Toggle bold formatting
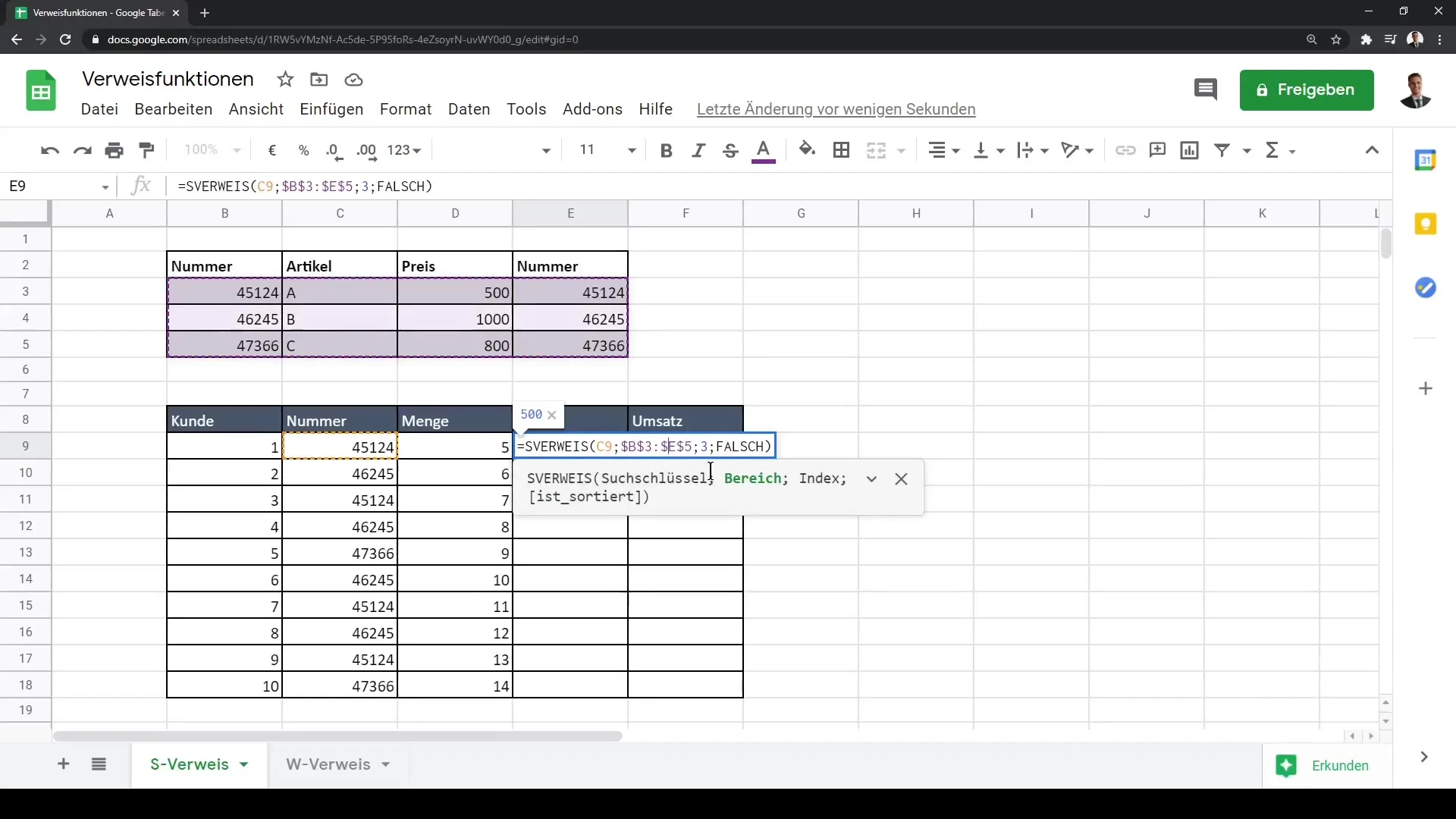The height and width of the screenshot is (819, 1456). pos(667,150)
